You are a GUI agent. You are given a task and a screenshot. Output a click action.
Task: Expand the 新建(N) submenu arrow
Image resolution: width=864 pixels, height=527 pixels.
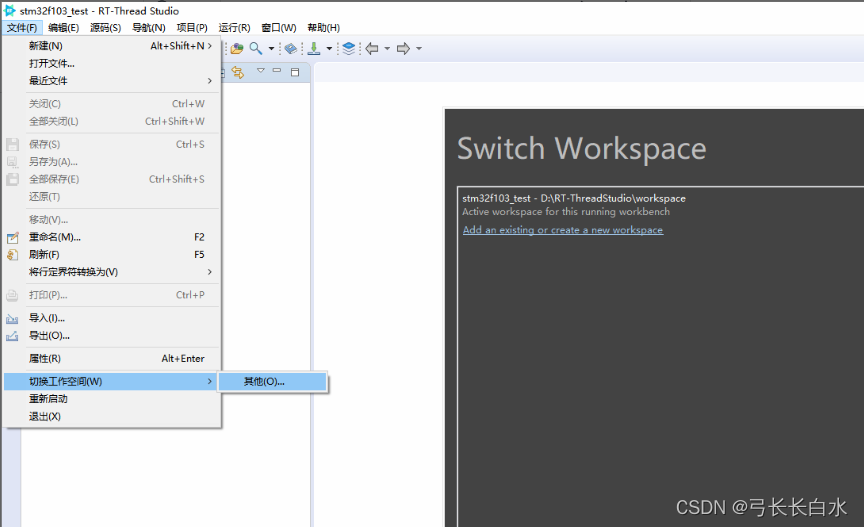click(209, 46)
